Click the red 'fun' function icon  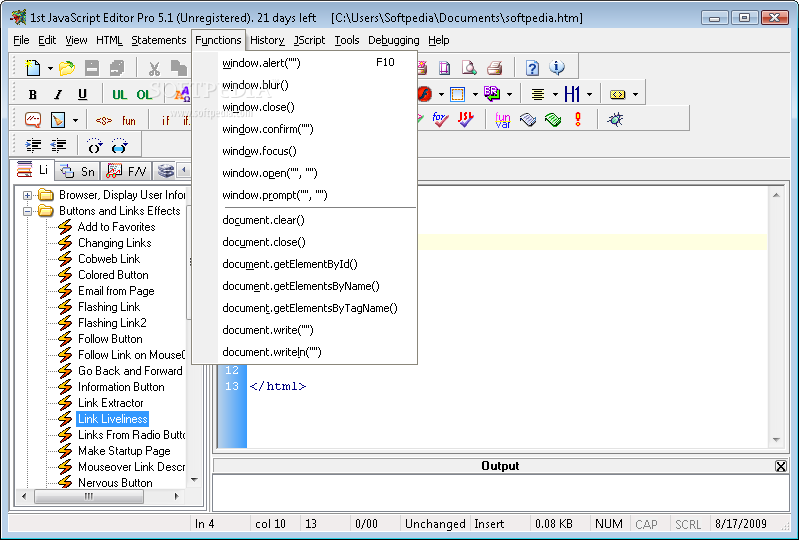129,121
